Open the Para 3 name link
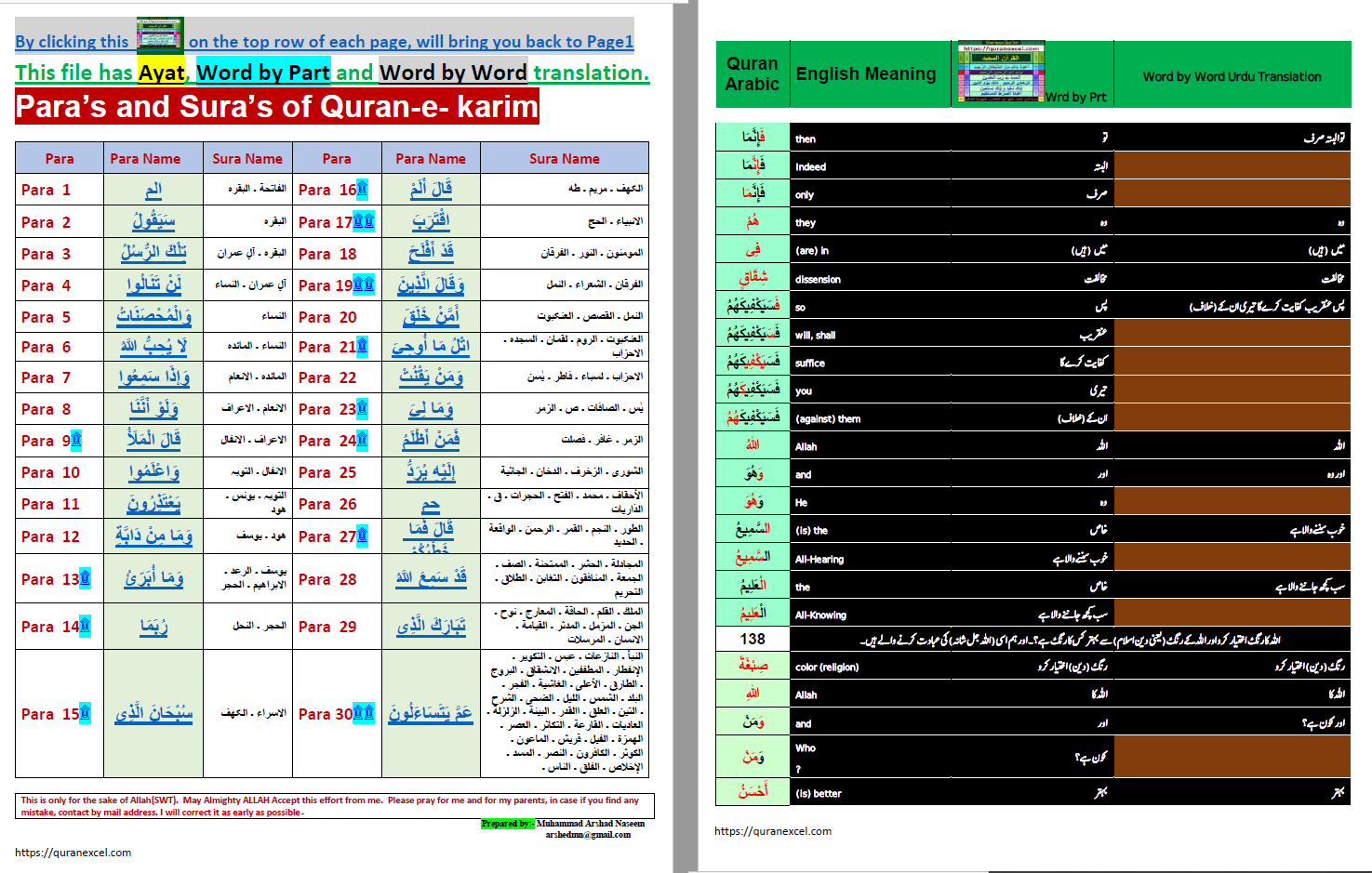Viewport: 1372px width, 873px height. 153,252
